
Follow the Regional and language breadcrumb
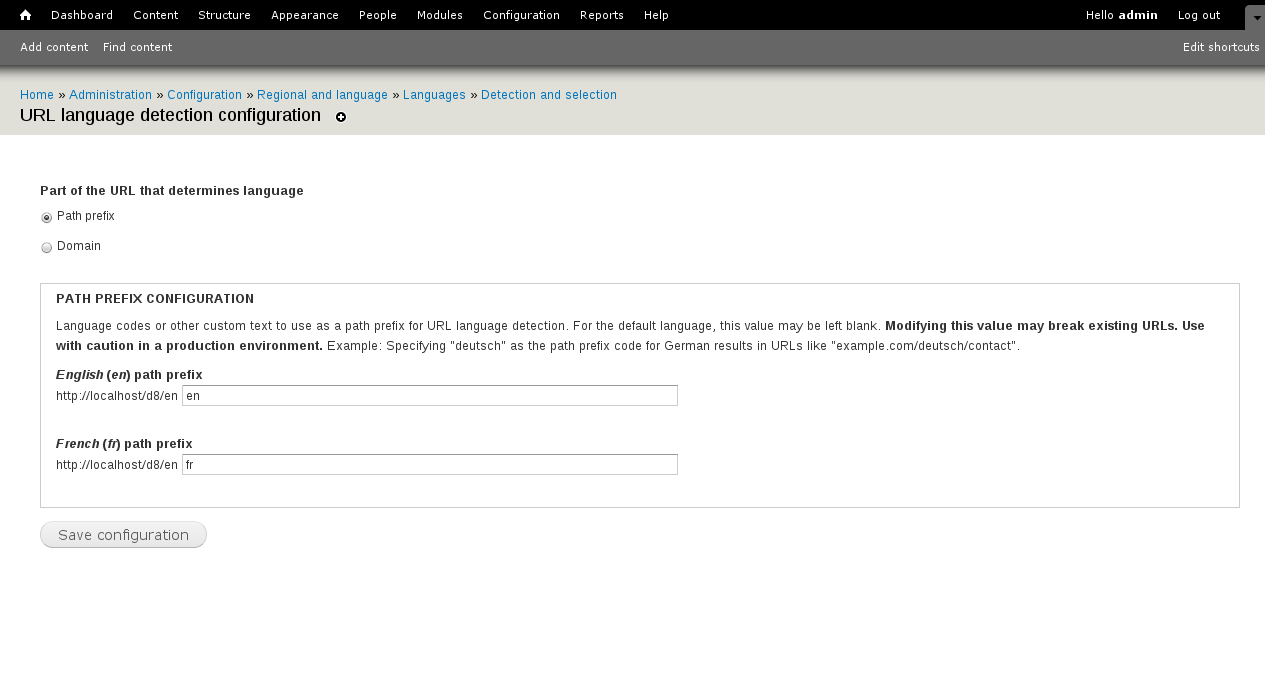pyautogui.click(x=322, y=95)
